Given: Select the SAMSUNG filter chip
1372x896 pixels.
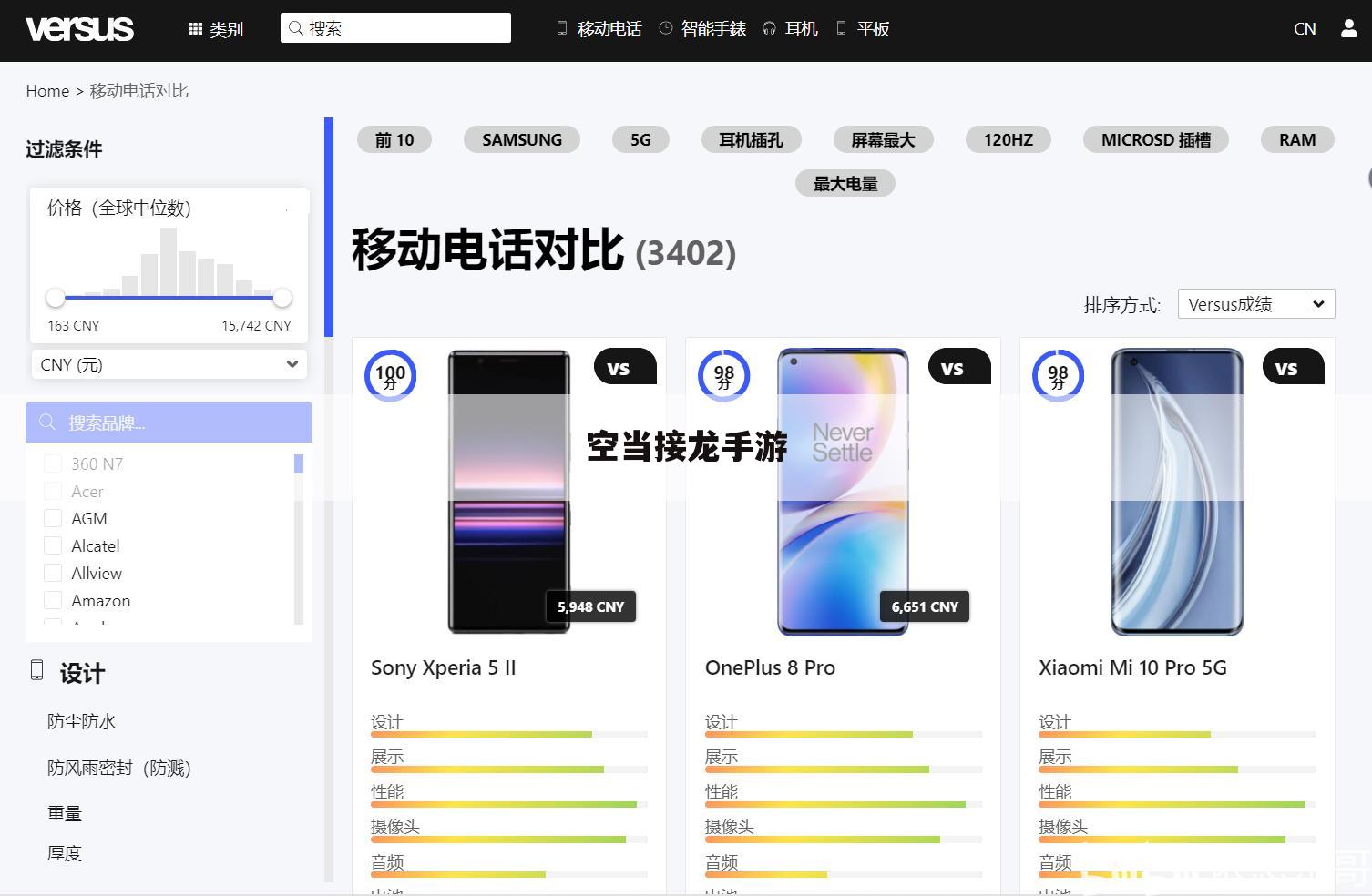Looking at the screenshot, I should (522, 139).
